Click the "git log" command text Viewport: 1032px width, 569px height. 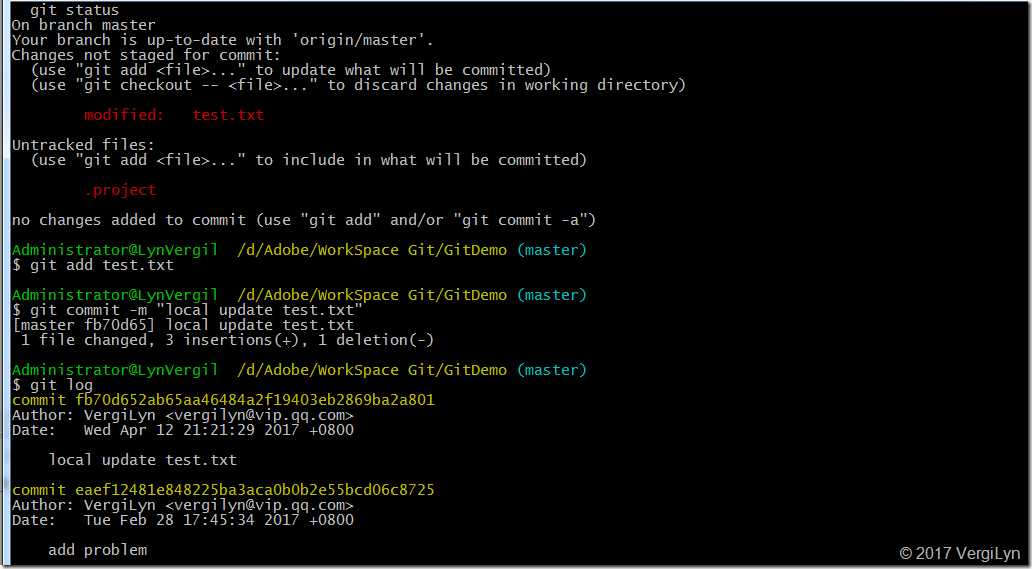pyautogui.click(x=57, y=385)
